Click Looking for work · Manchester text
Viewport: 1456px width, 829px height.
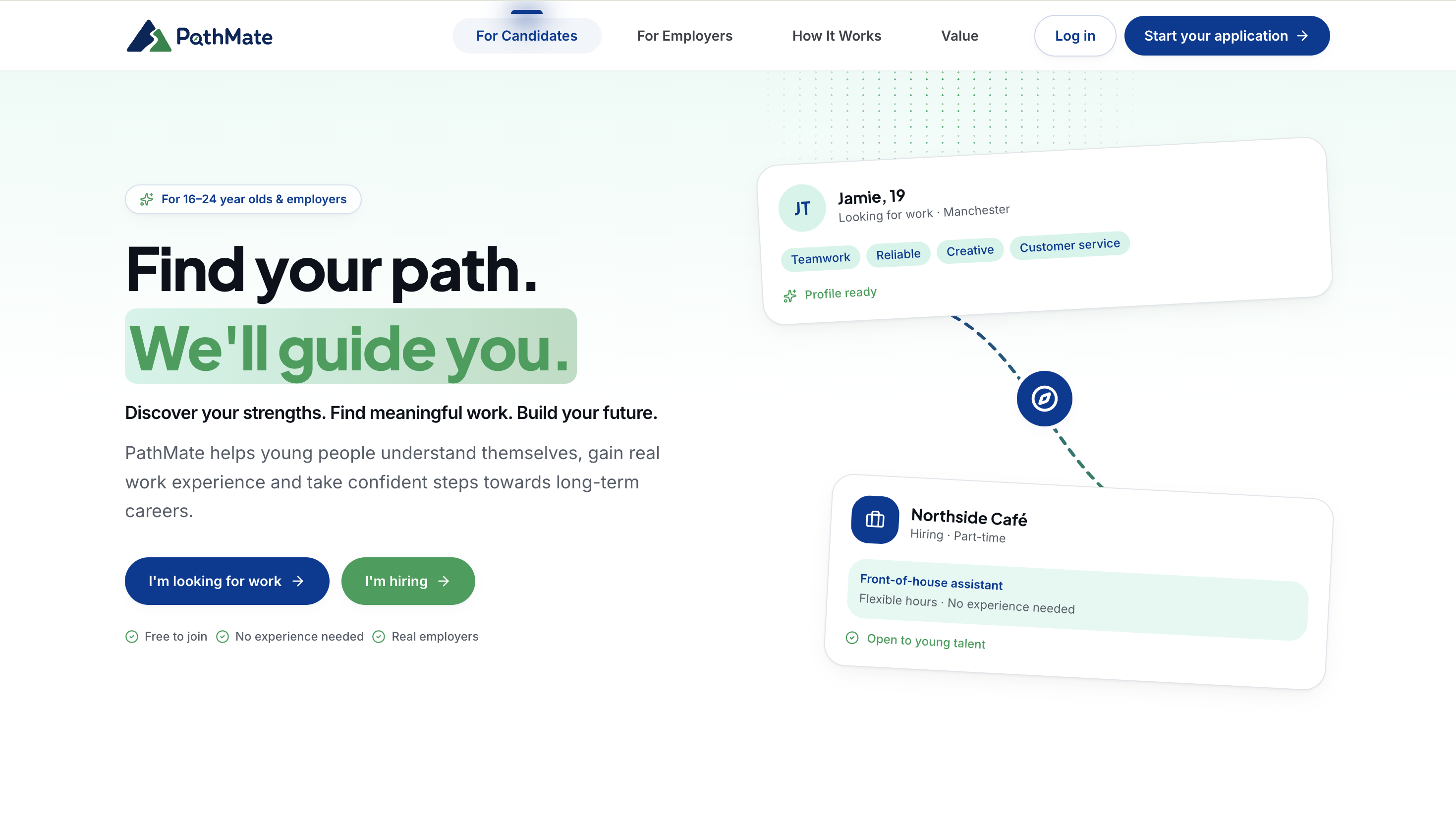923,214
